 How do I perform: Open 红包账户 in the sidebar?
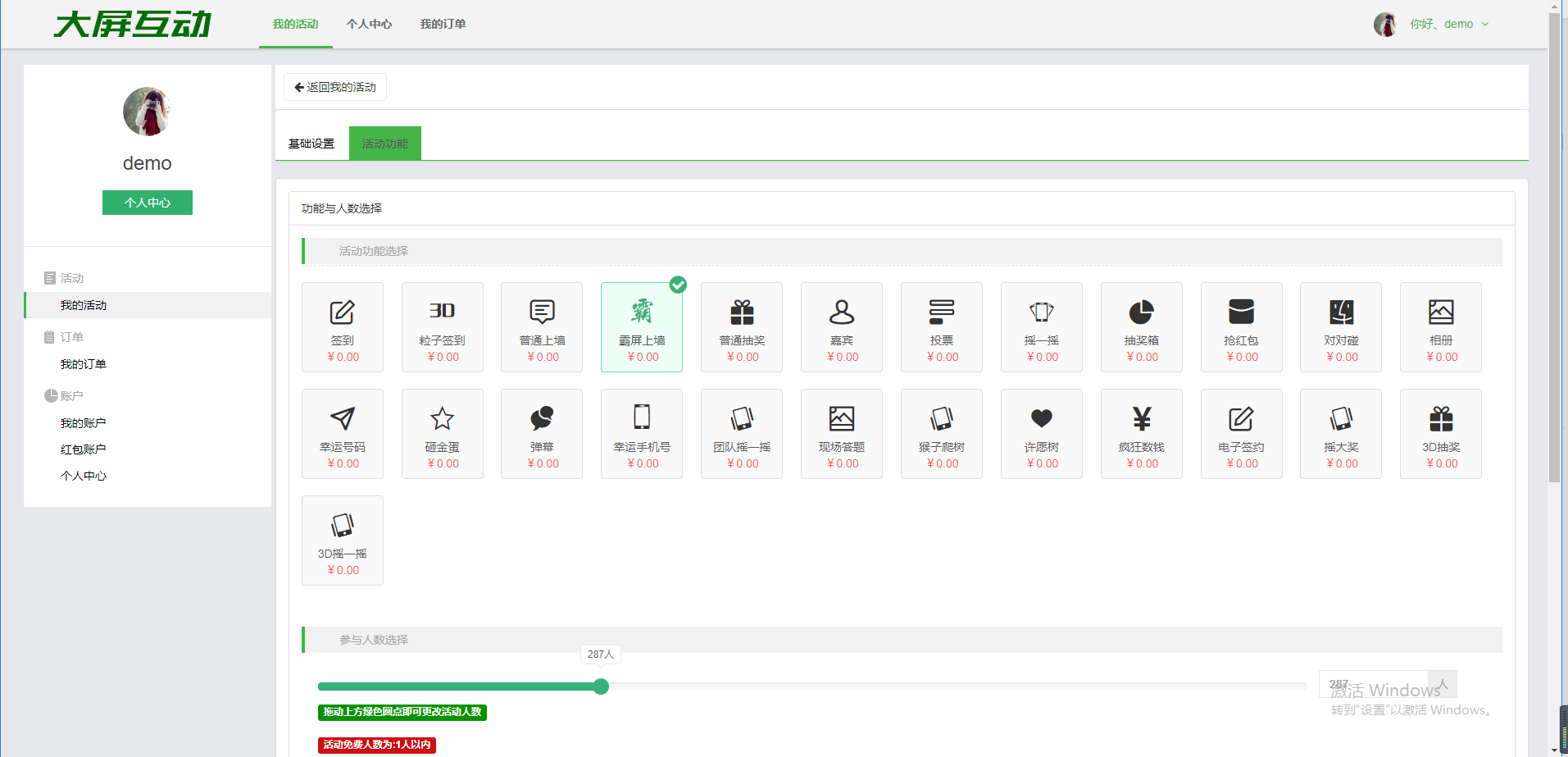tap(83, 449)
